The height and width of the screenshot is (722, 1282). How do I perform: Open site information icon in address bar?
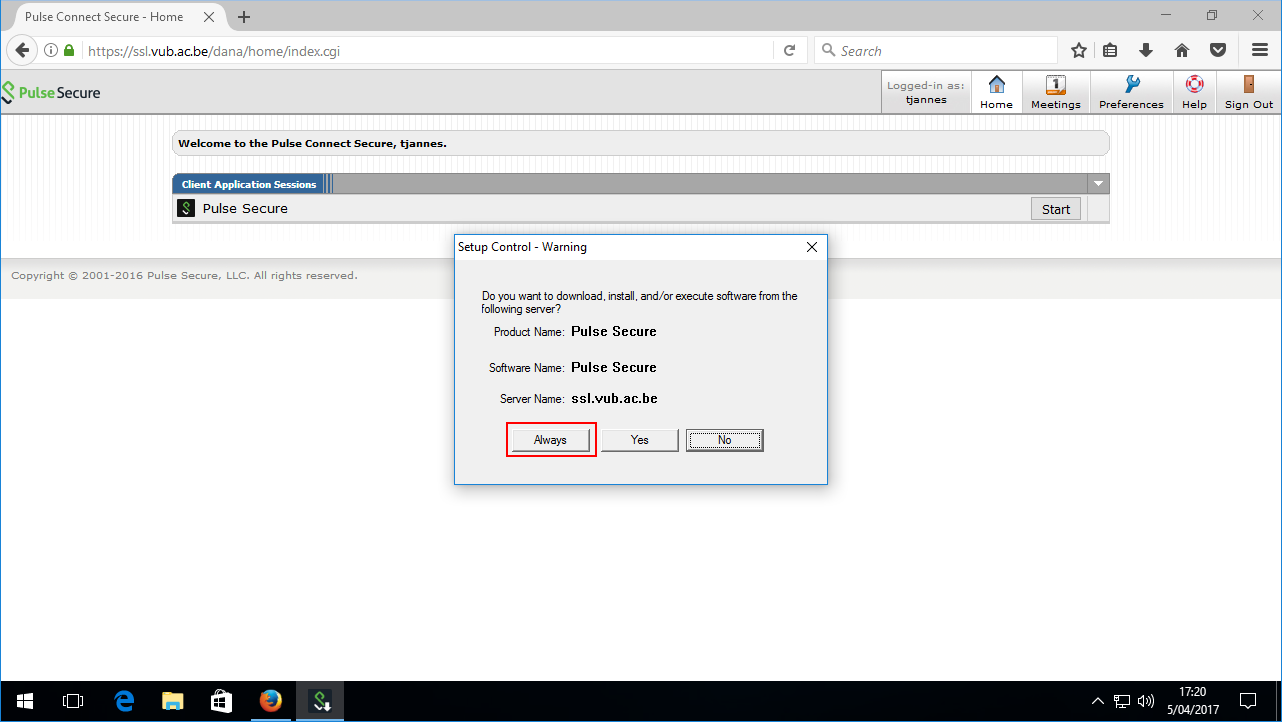50,50
